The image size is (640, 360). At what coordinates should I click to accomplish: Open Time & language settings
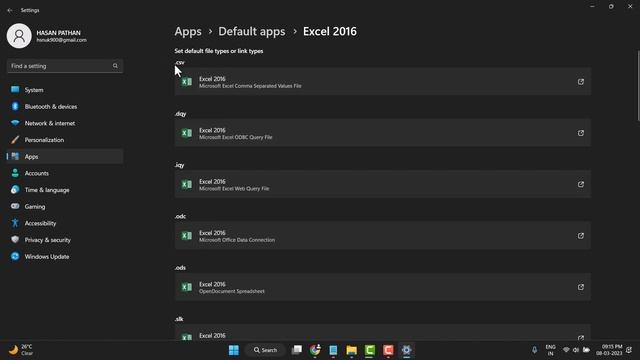pyautogui.click(x=65, y=190)
